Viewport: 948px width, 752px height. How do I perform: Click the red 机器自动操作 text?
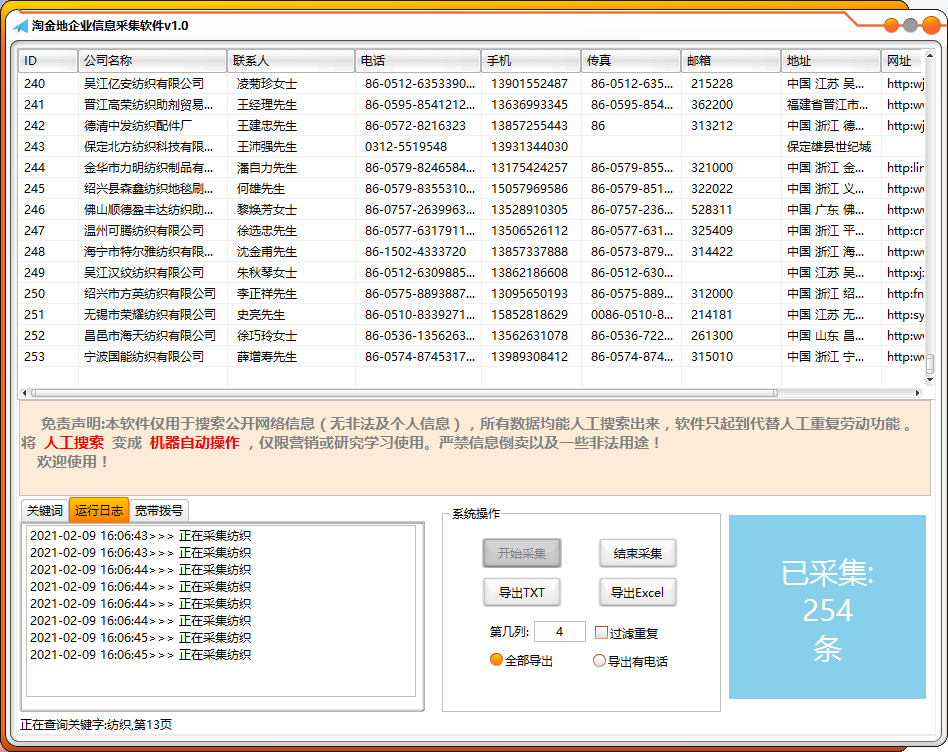[195, 442]
